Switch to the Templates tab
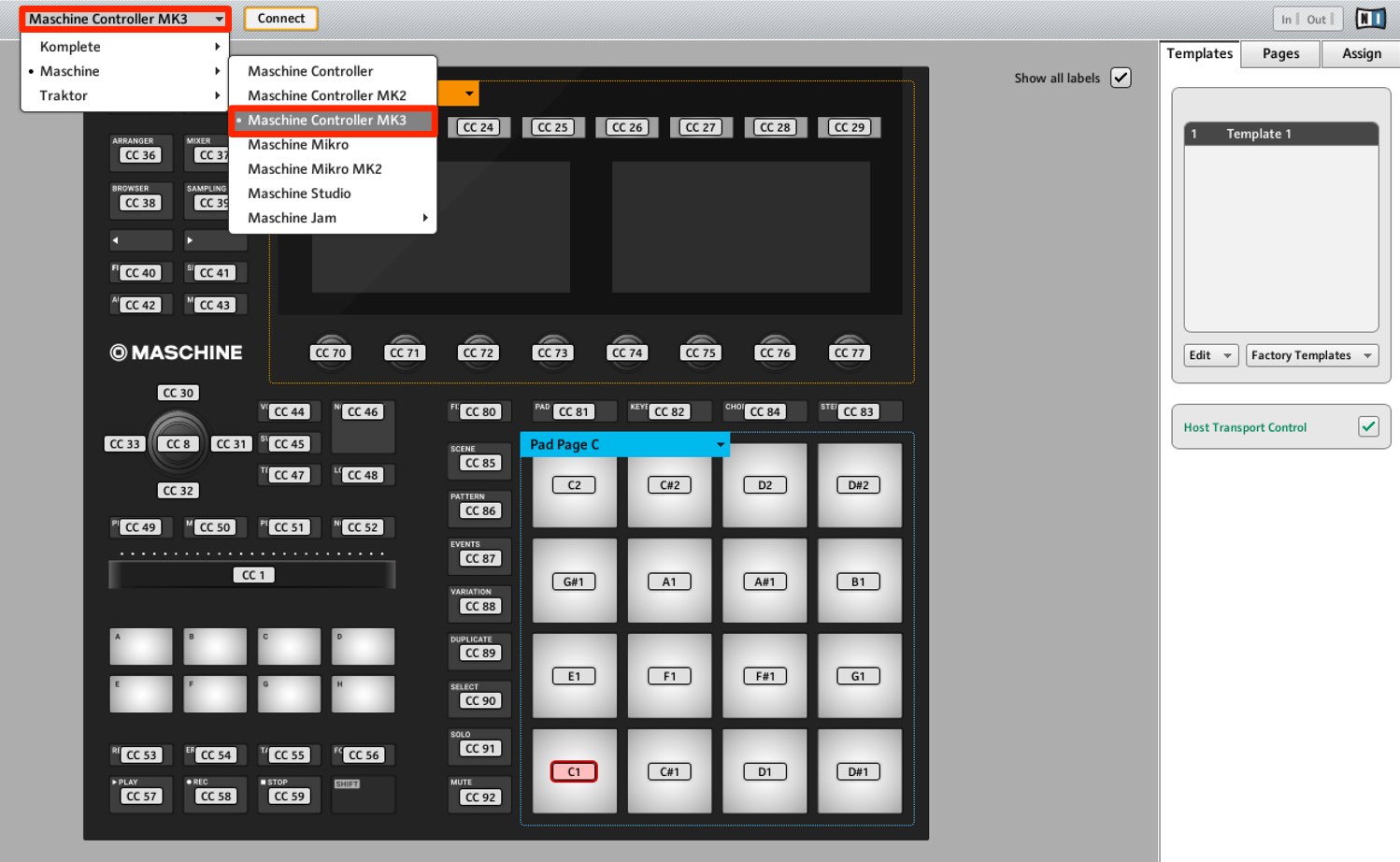 [x=1199, y=54]
